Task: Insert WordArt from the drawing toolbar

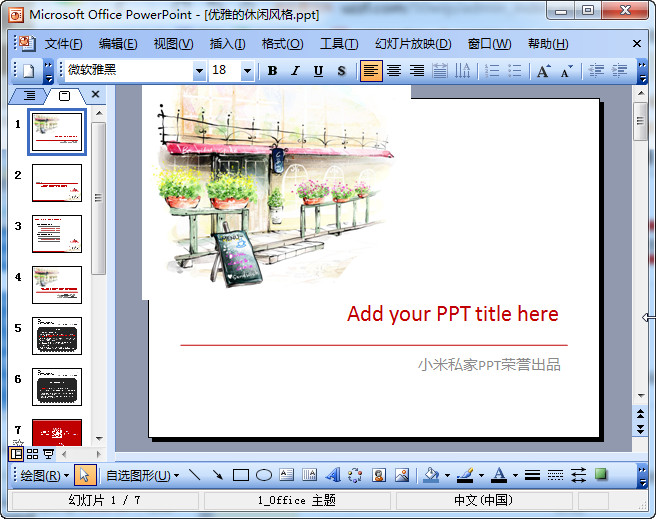Action: coord(333,475)
